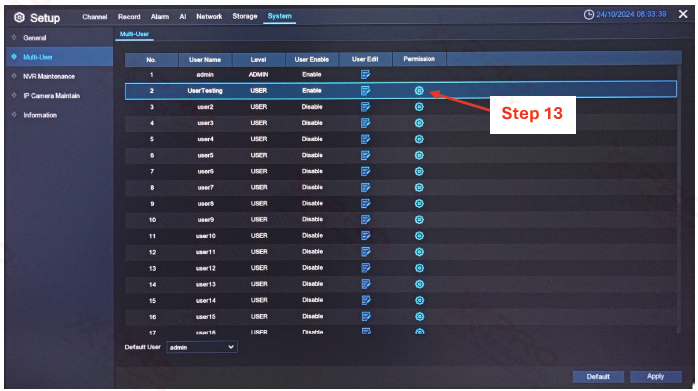Image resolution: width=698 pixels, height=391 pixels.
Task: Edit the user3 account
Action: pos(365,123)
